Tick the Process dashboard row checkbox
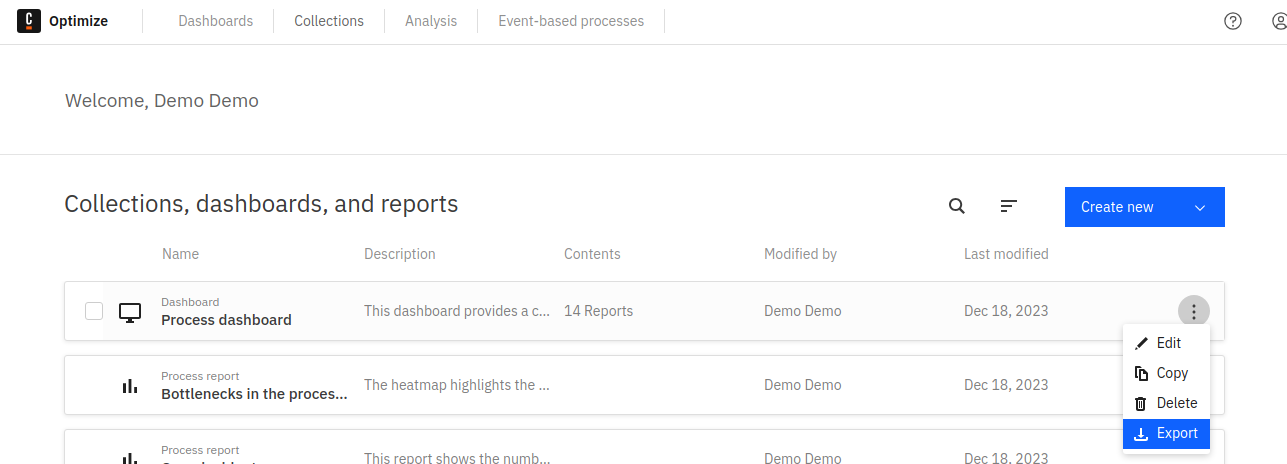 click(94, 311)
